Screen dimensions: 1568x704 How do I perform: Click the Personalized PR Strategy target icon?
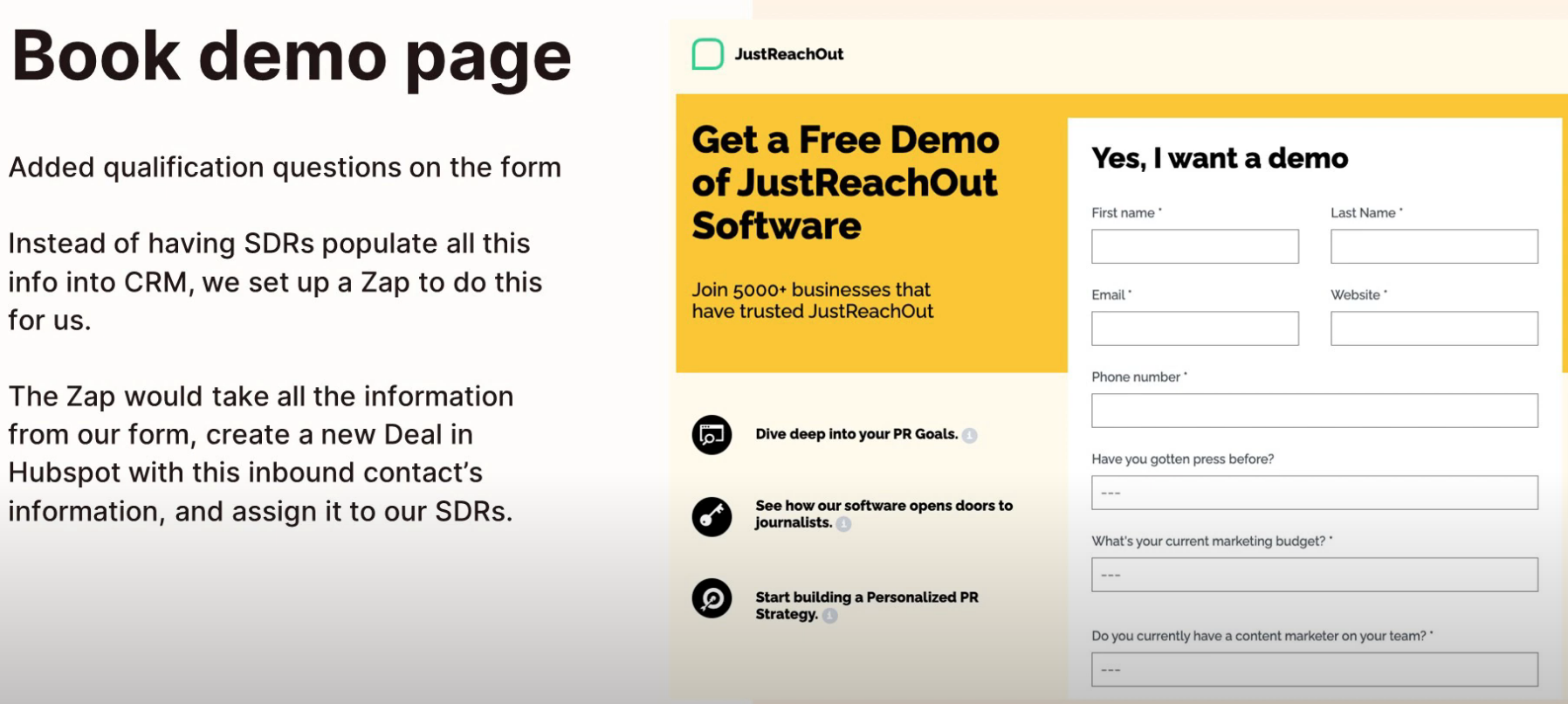(712, 598)
